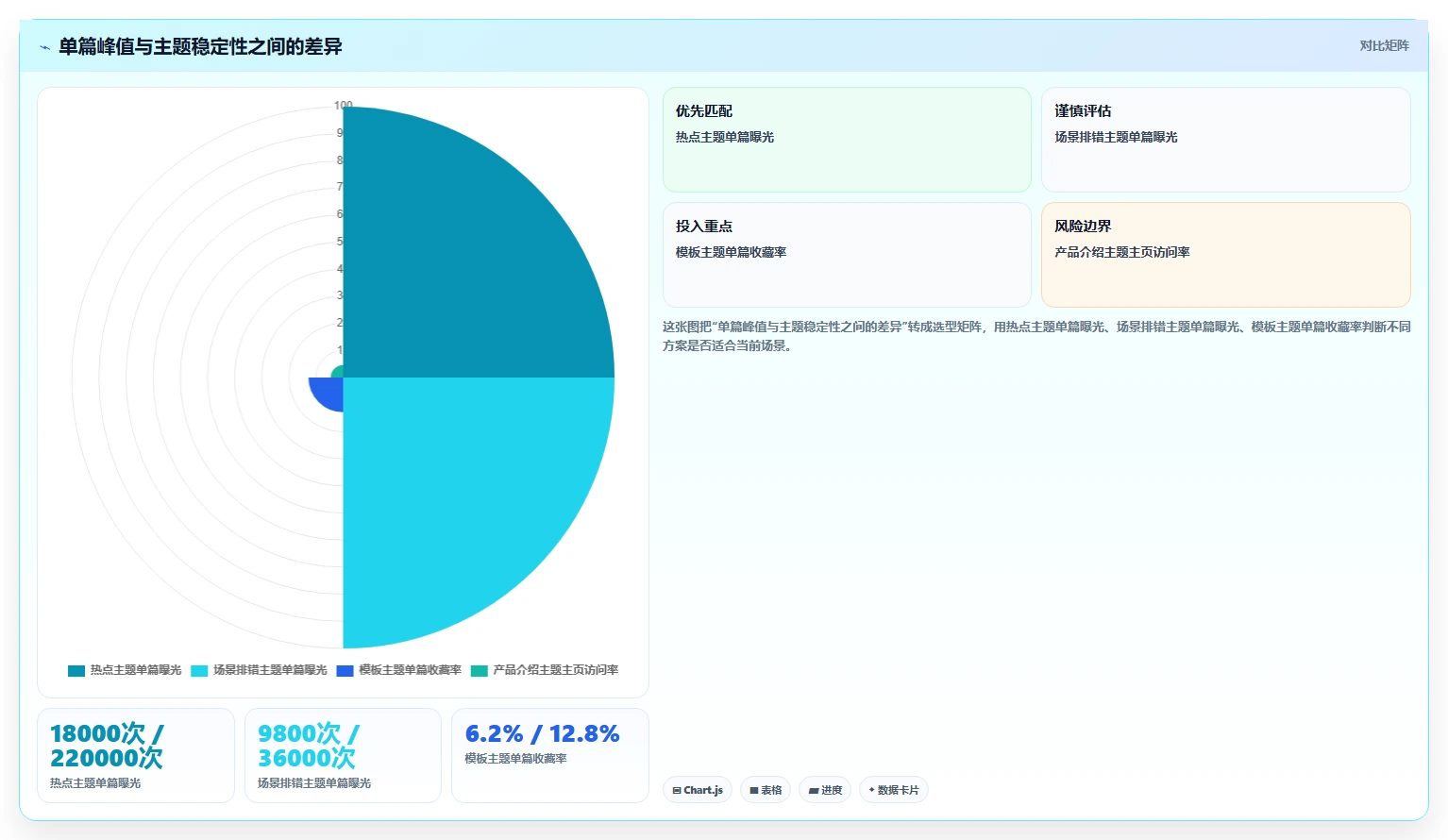Open the 风险边界 card
Screen dimensions: 1448x840
point(1226,255)
